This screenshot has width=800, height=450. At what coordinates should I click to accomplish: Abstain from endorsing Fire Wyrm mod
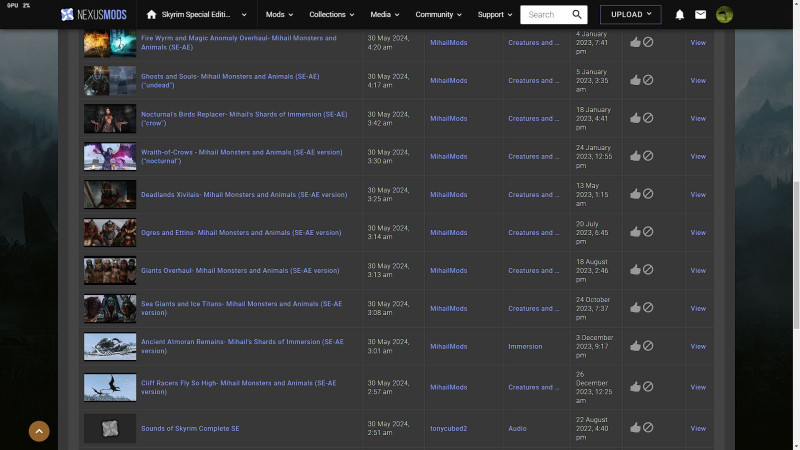(x=648, y=42)
